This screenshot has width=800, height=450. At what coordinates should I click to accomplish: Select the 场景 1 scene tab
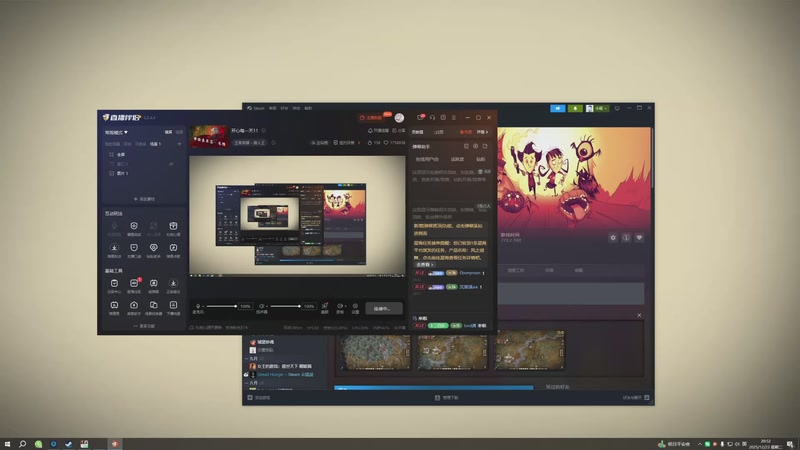pos(155,144)
